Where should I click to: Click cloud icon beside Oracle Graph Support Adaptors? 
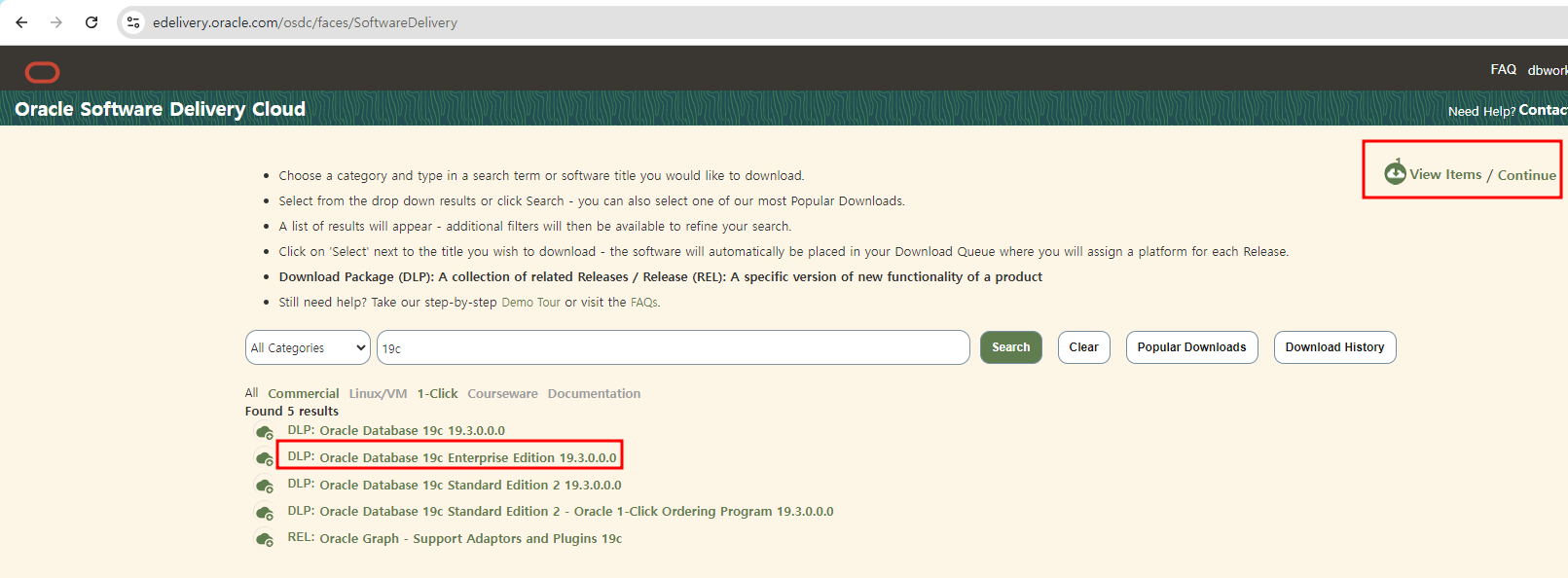[x=264, y=539]
